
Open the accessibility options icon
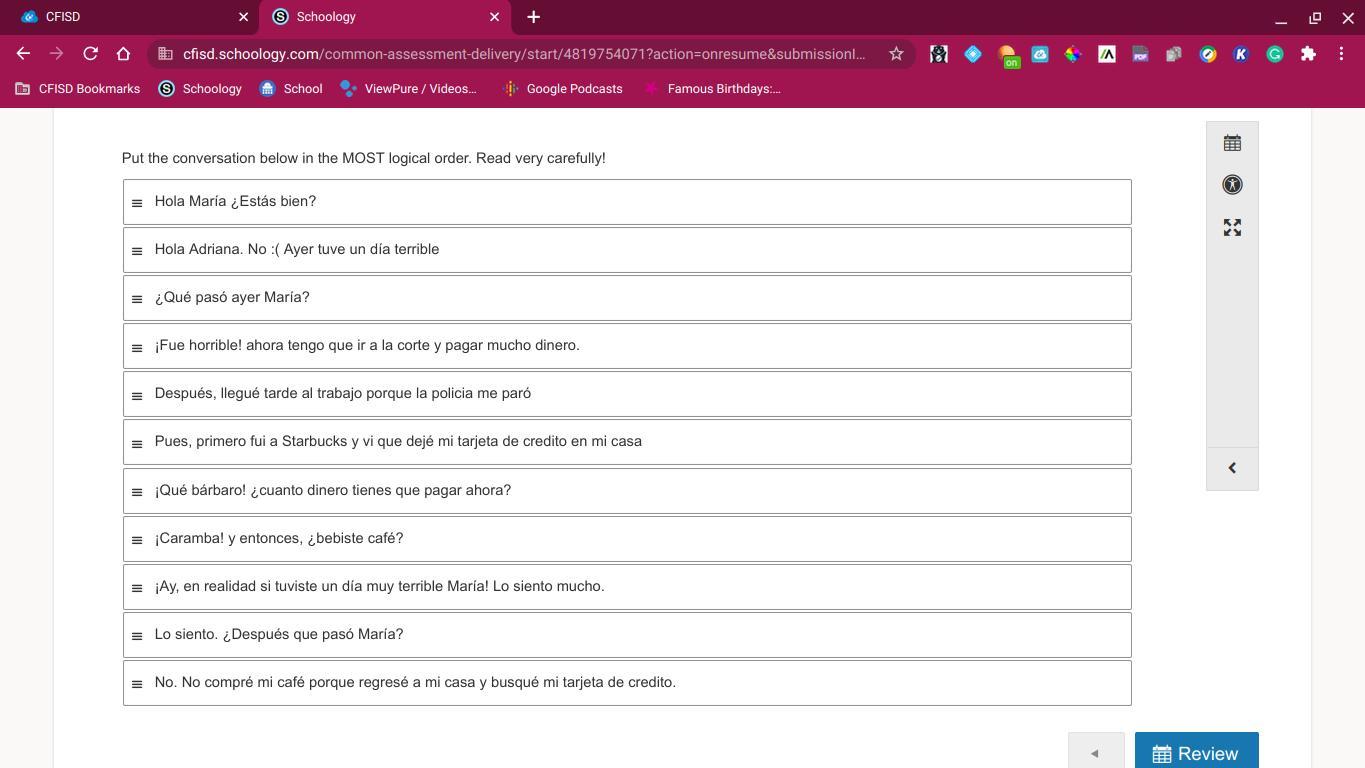tap(1232, 184)
